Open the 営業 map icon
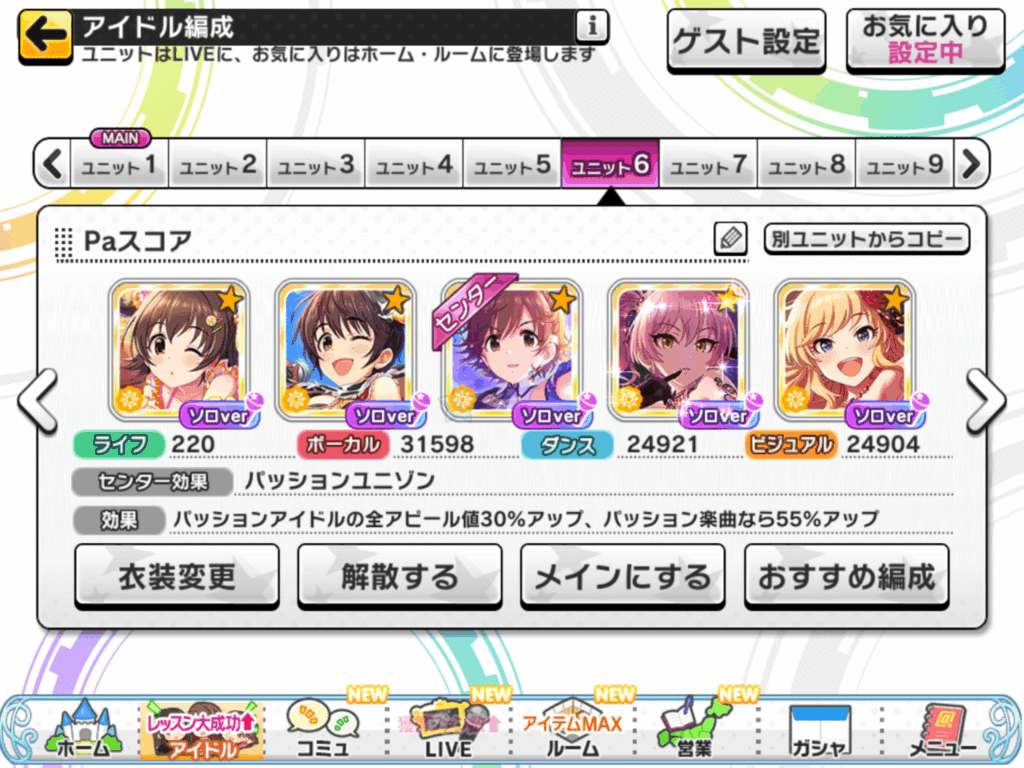Image resolution: width=1024 pixels, height=768 pixels. pyautogui.click(x=694, y=729)
